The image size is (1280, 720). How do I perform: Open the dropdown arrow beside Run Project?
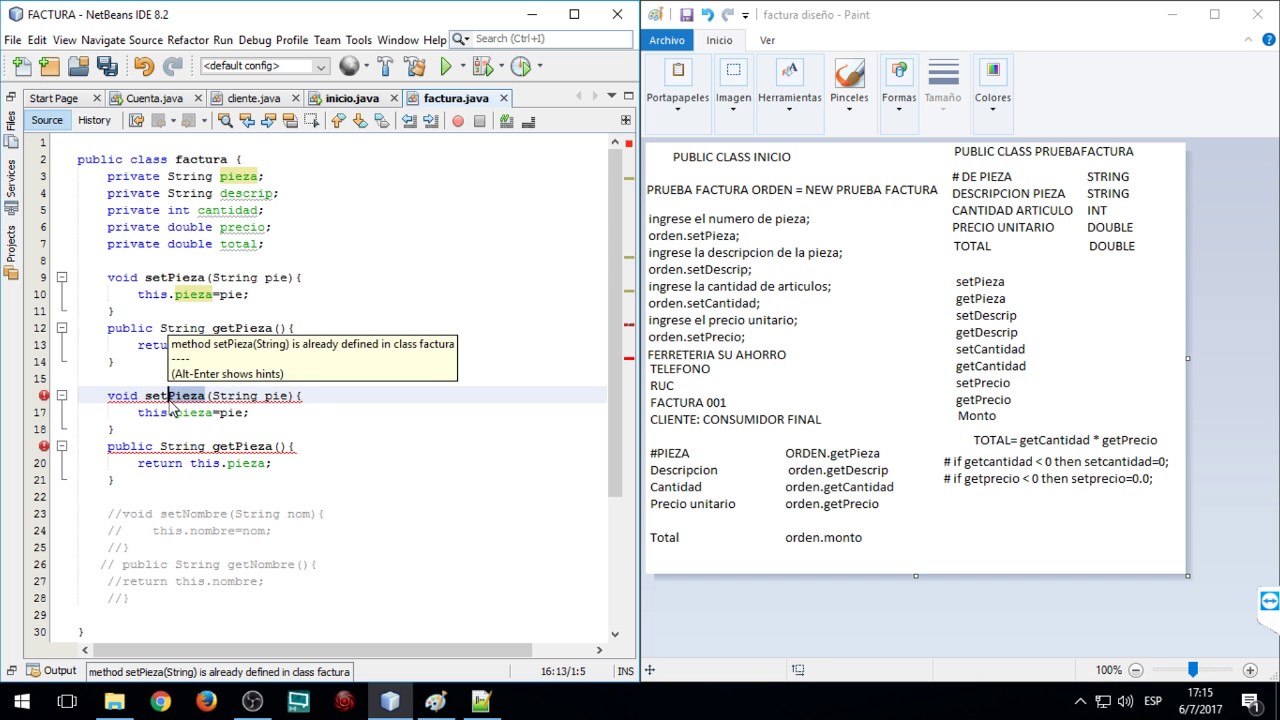(x=462, y=66)
